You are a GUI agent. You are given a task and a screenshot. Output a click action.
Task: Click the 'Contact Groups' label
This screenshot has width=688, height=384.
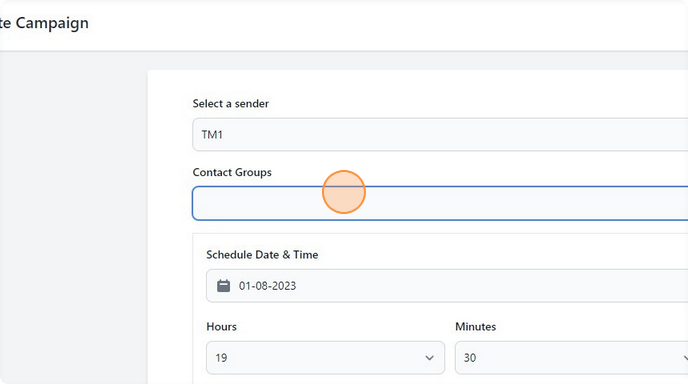click(x=232, y=172)
